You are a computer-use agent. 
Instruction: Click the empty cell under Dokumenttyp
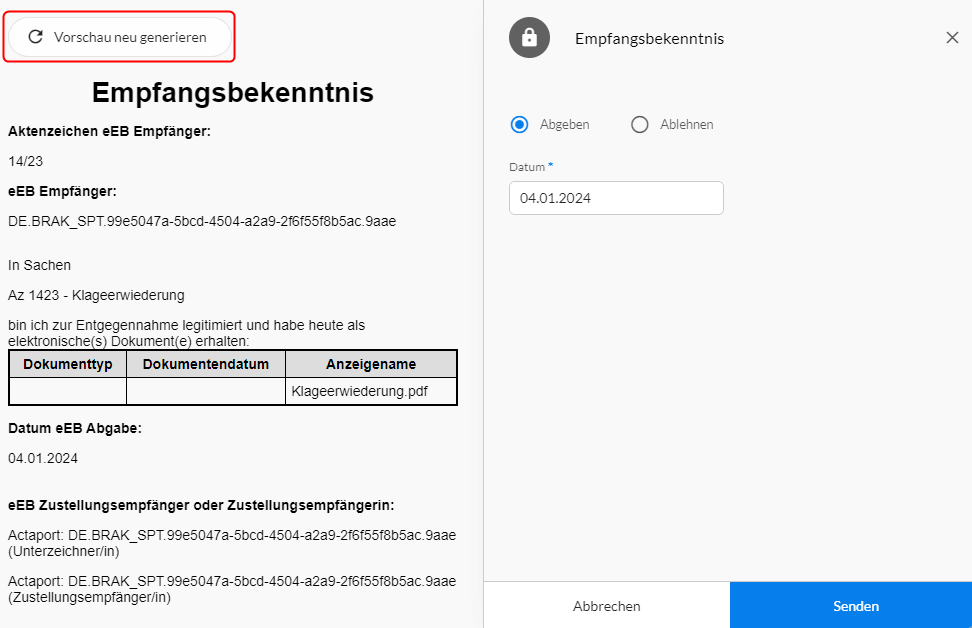coord(68,391)
